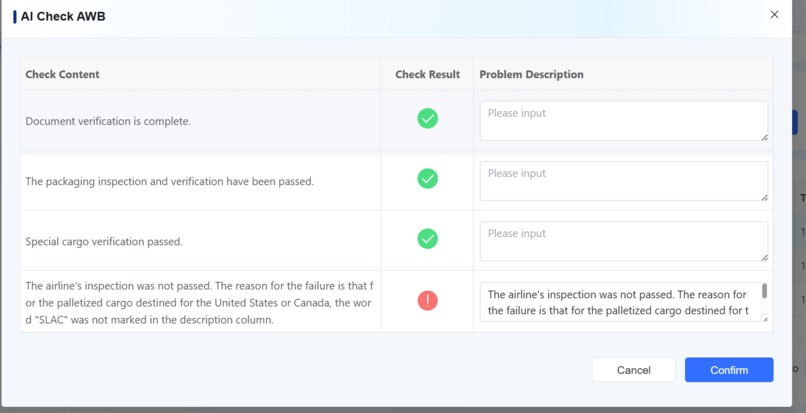Screen dimensions: 806x413
Task: Focus Problem Description input for packaging inspection row
Action: [x=624, y=181]
